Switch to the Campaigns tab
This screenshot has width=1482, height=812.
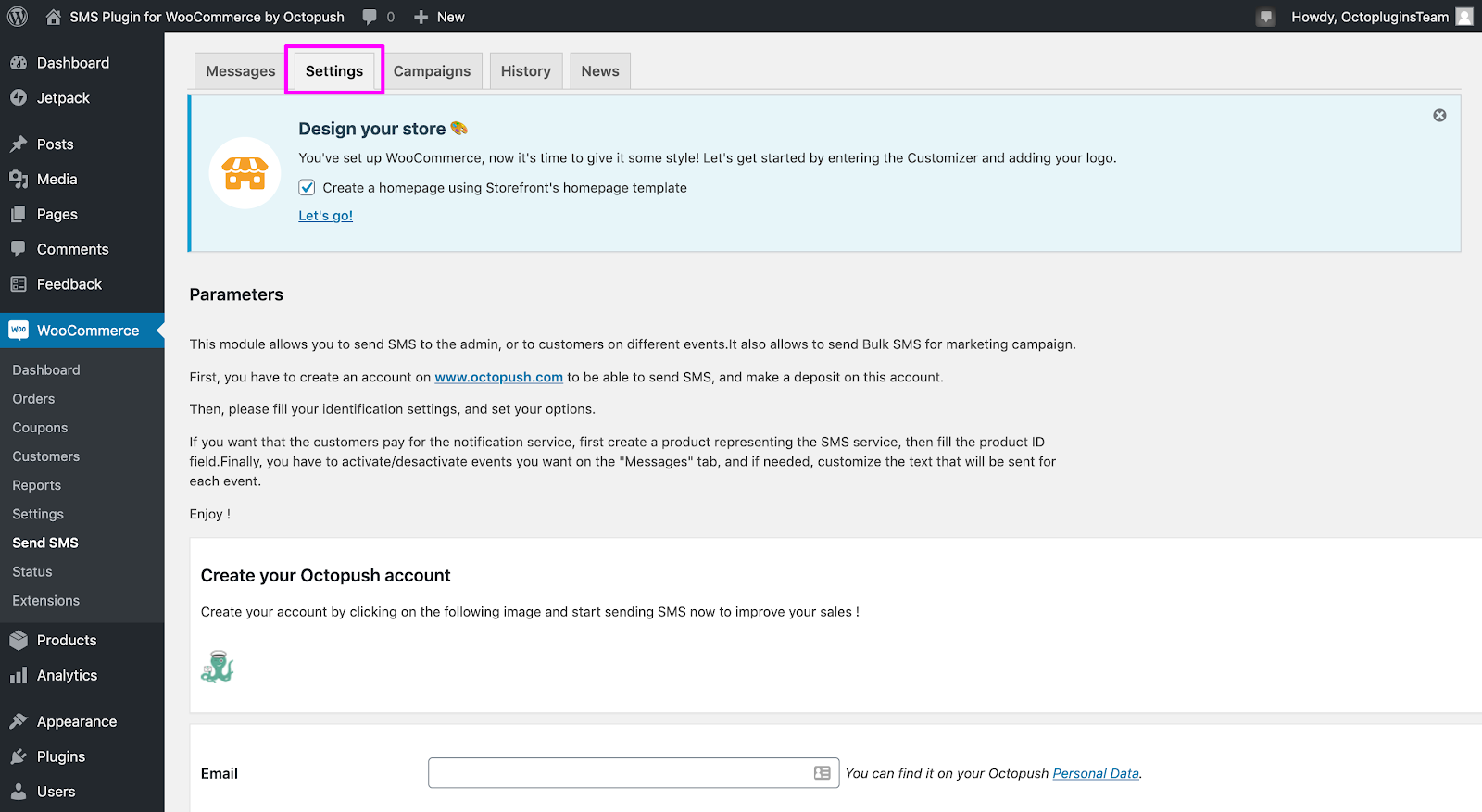pos(432,71)
